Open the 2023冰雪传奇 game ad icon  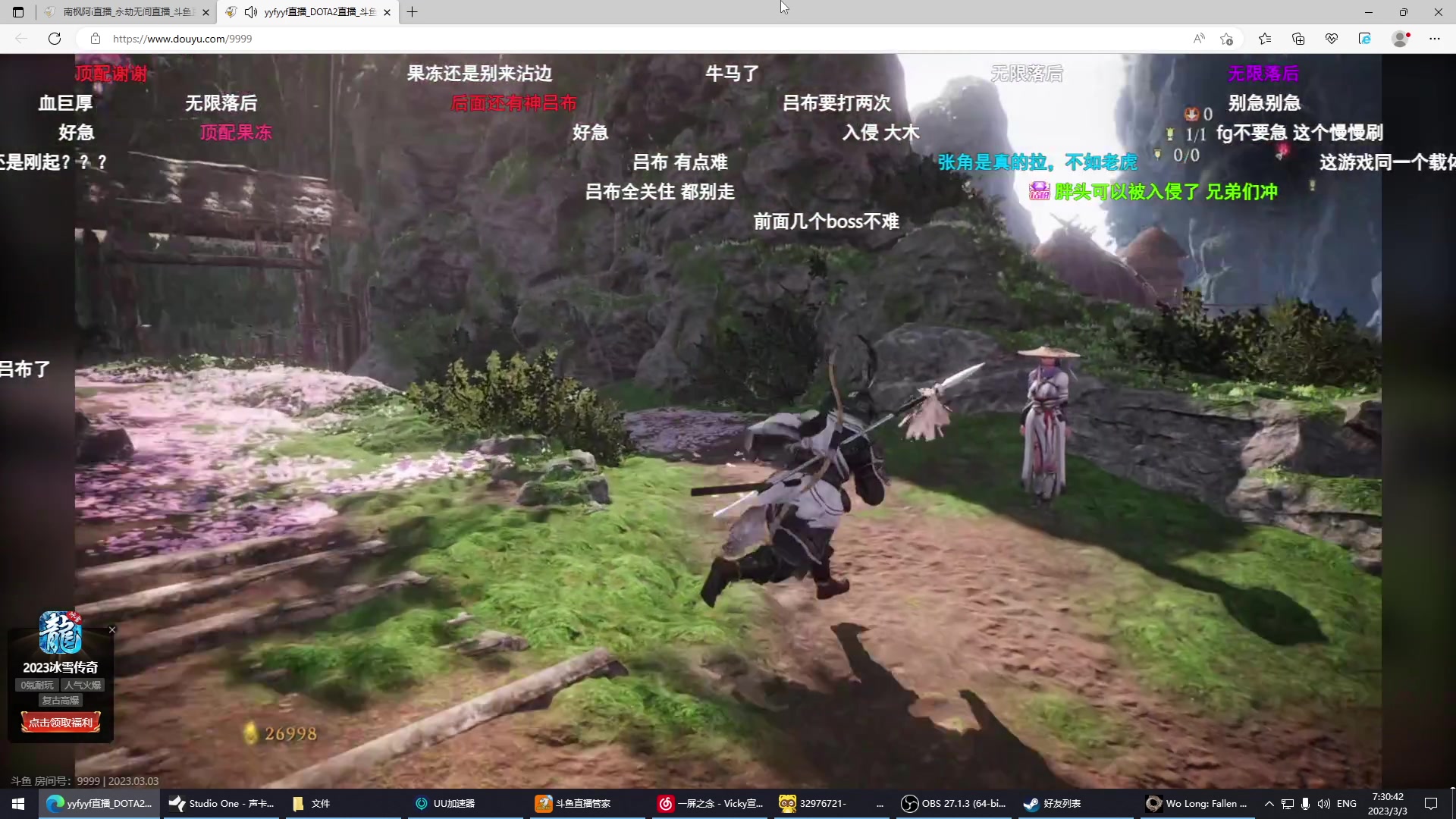[61, 633]
